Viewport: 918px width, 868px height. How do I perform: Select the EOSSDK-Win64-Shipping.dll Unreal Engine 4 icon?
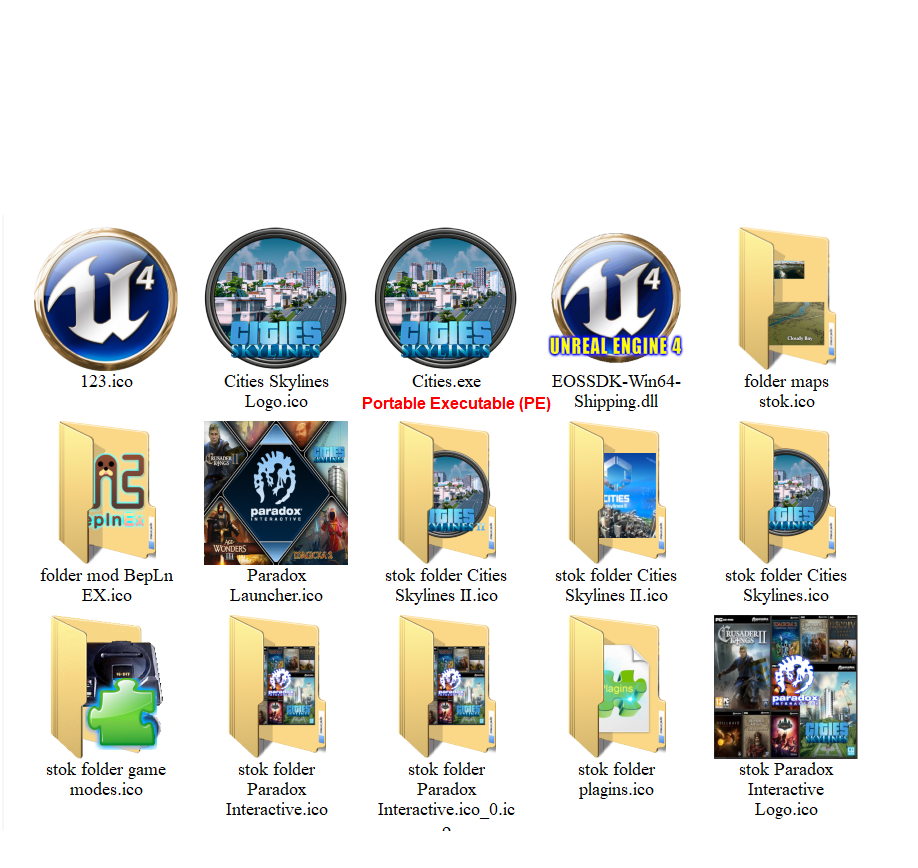(x=616, y=296)
